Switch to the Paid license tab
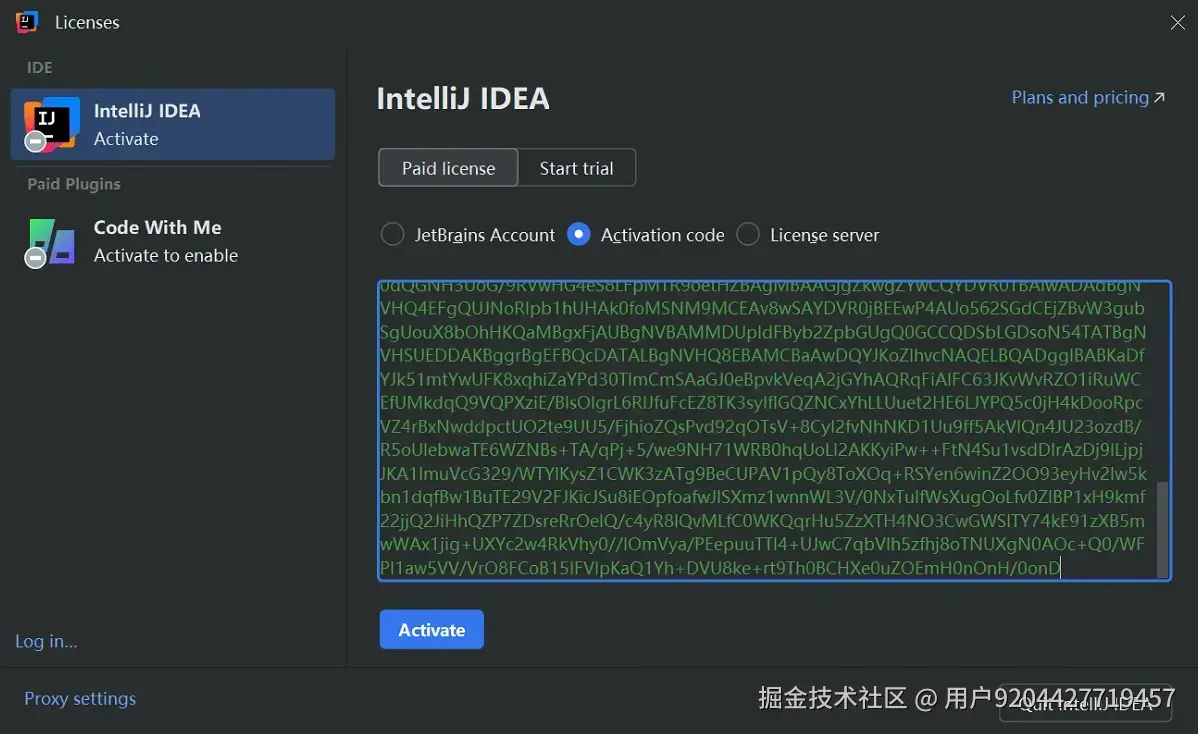Viewport: 1198px width, 734px height. [x=448, y=168]
